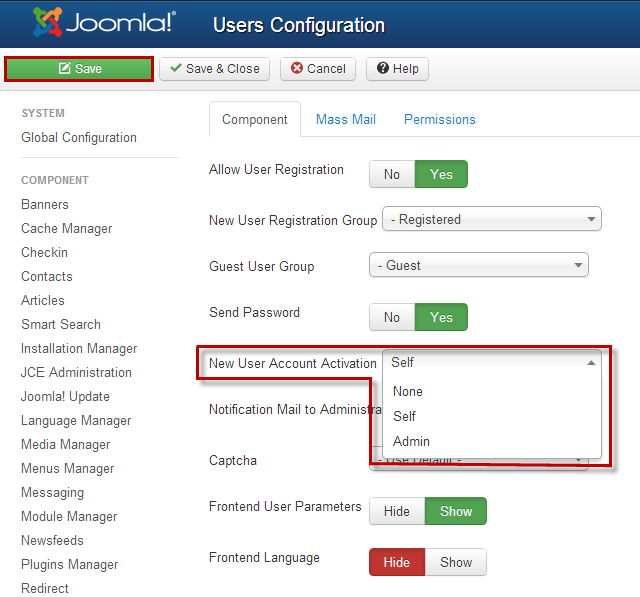Open Redirect component settings
Image resolution: width=640 pixels, height=597 pixels.
(45, 588)
